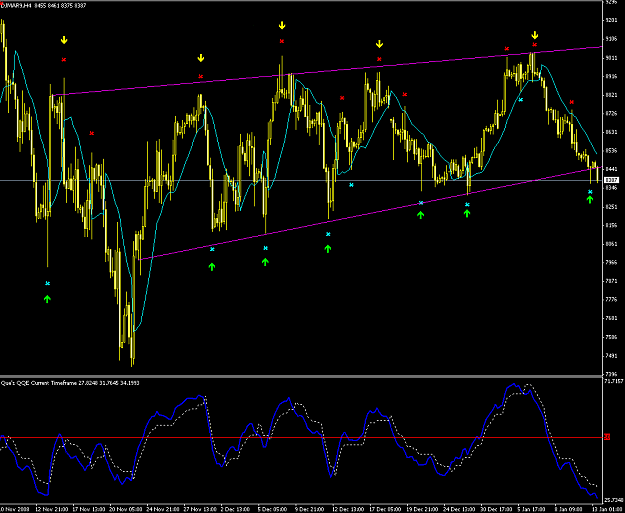Click the 8251 price scale label

611,207
